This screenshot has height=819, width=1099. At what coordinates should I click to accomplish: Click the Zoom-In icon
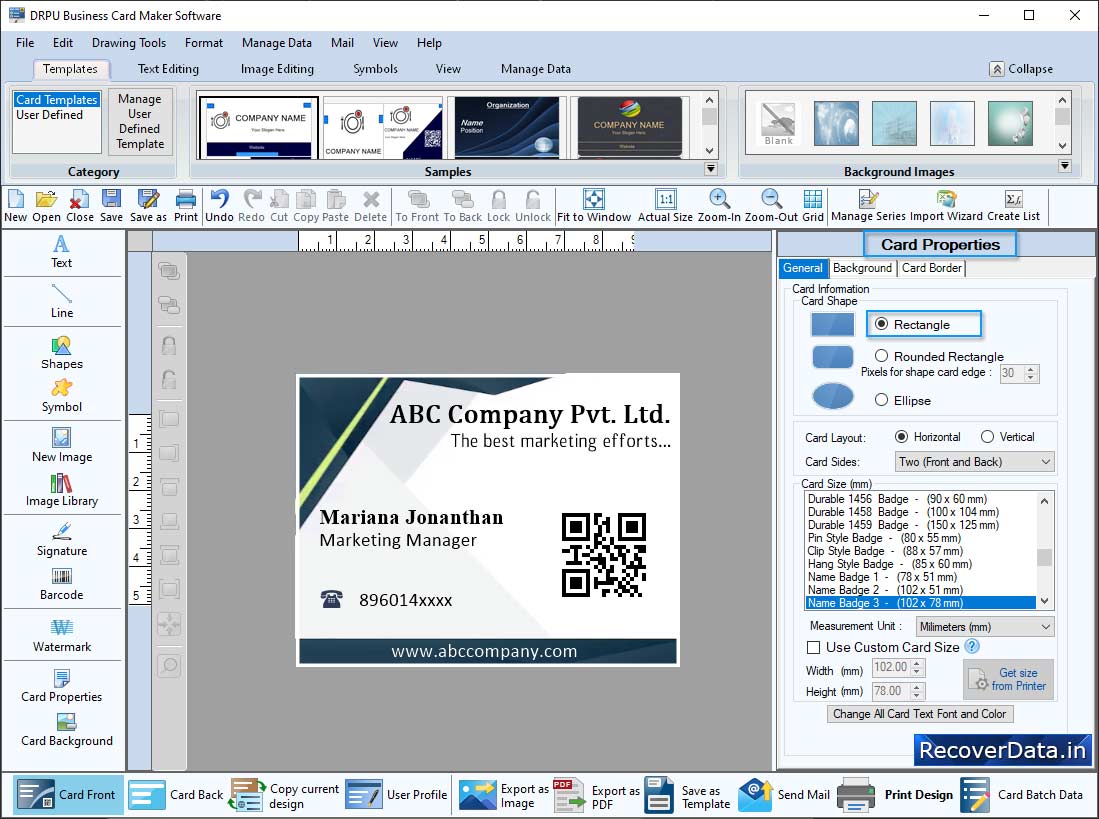(x=719, y=207)
